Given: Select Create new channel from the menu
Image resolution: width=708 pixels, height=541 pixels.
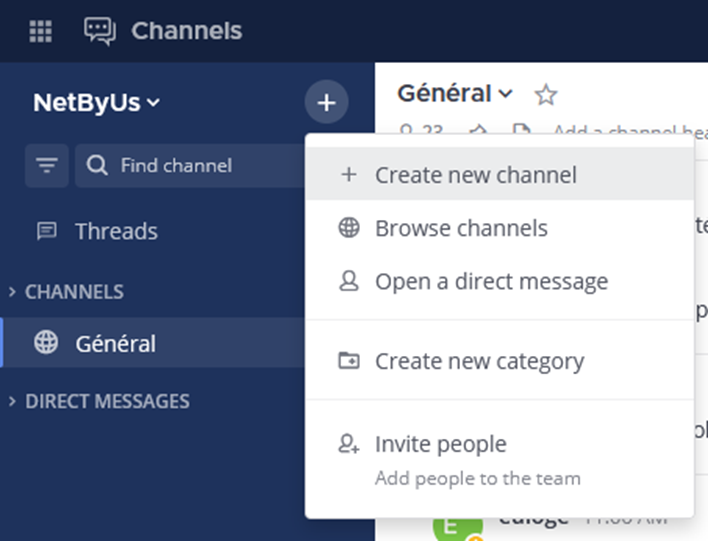Looking at the screenshot, I should click(475, 175).
